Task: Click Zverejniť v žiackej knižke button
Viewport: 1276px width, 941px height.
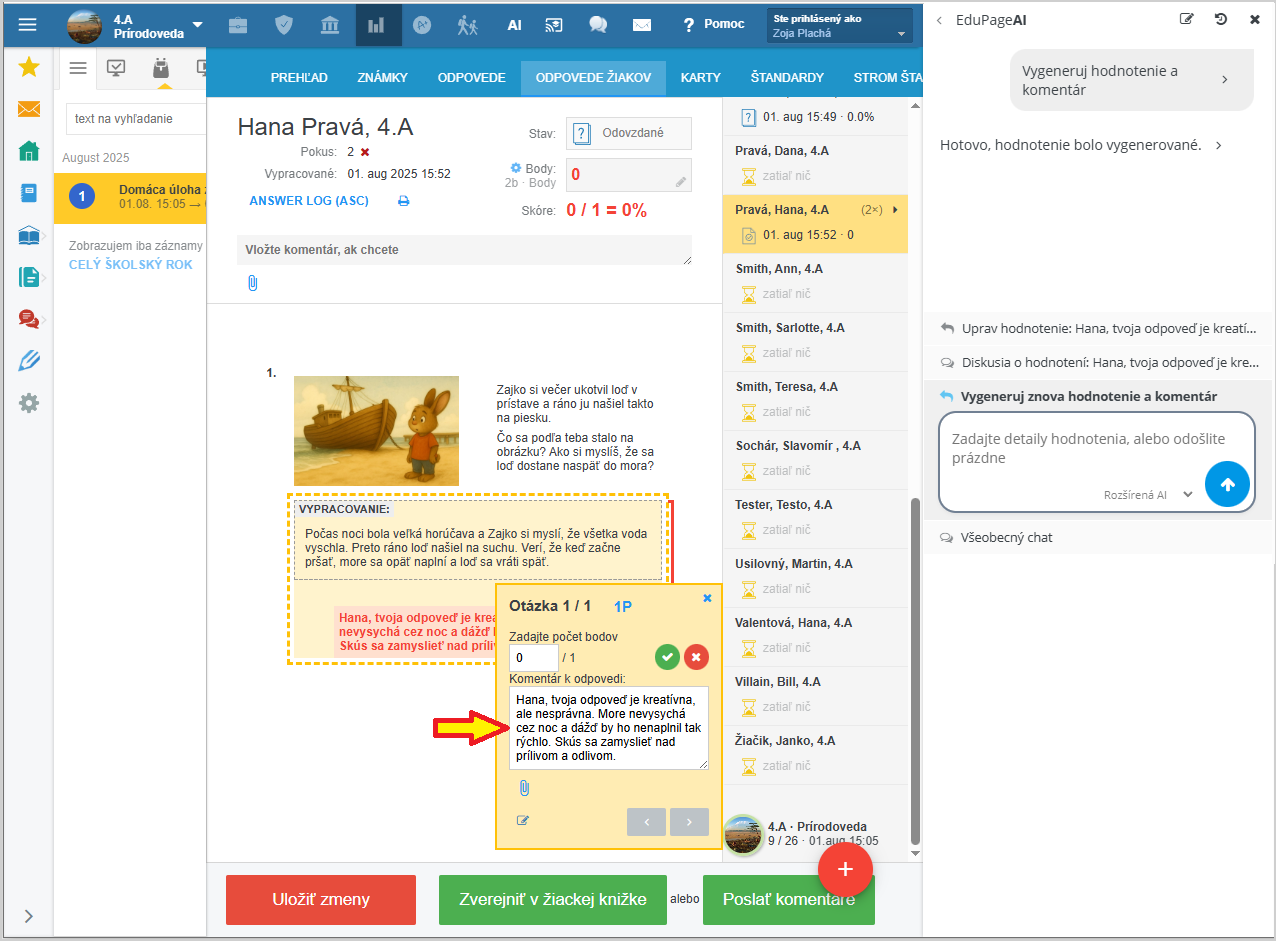Action: coord(552,899)
